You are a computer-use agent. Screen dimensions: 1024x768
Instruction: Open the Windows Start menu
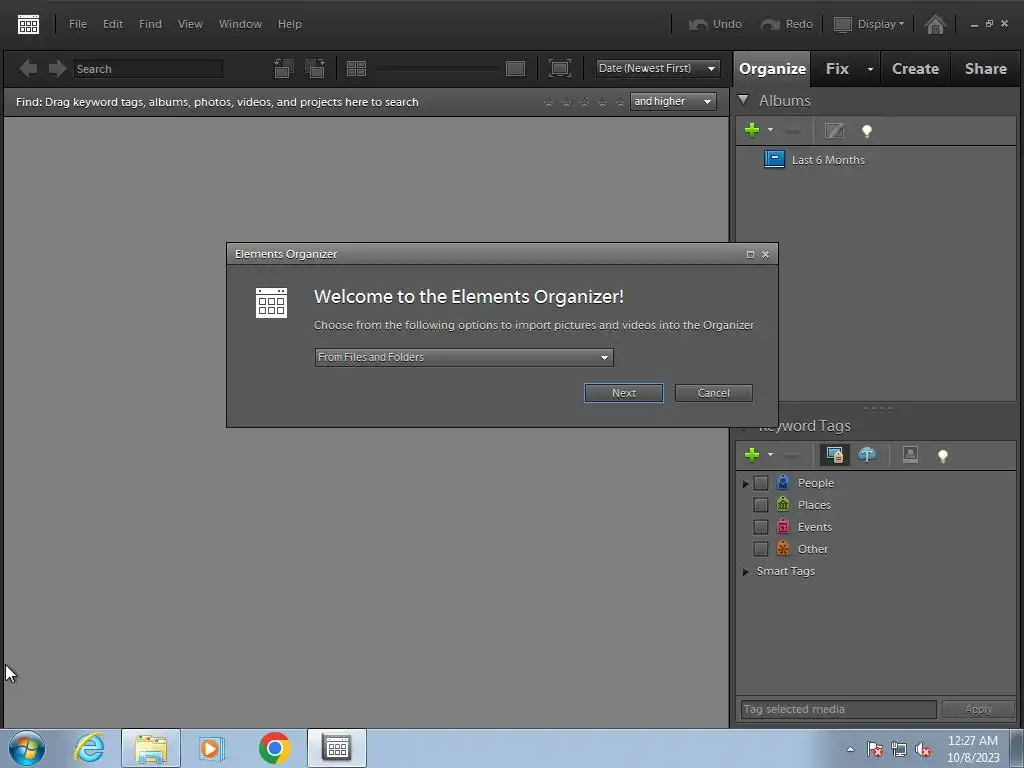pos(27,748)
